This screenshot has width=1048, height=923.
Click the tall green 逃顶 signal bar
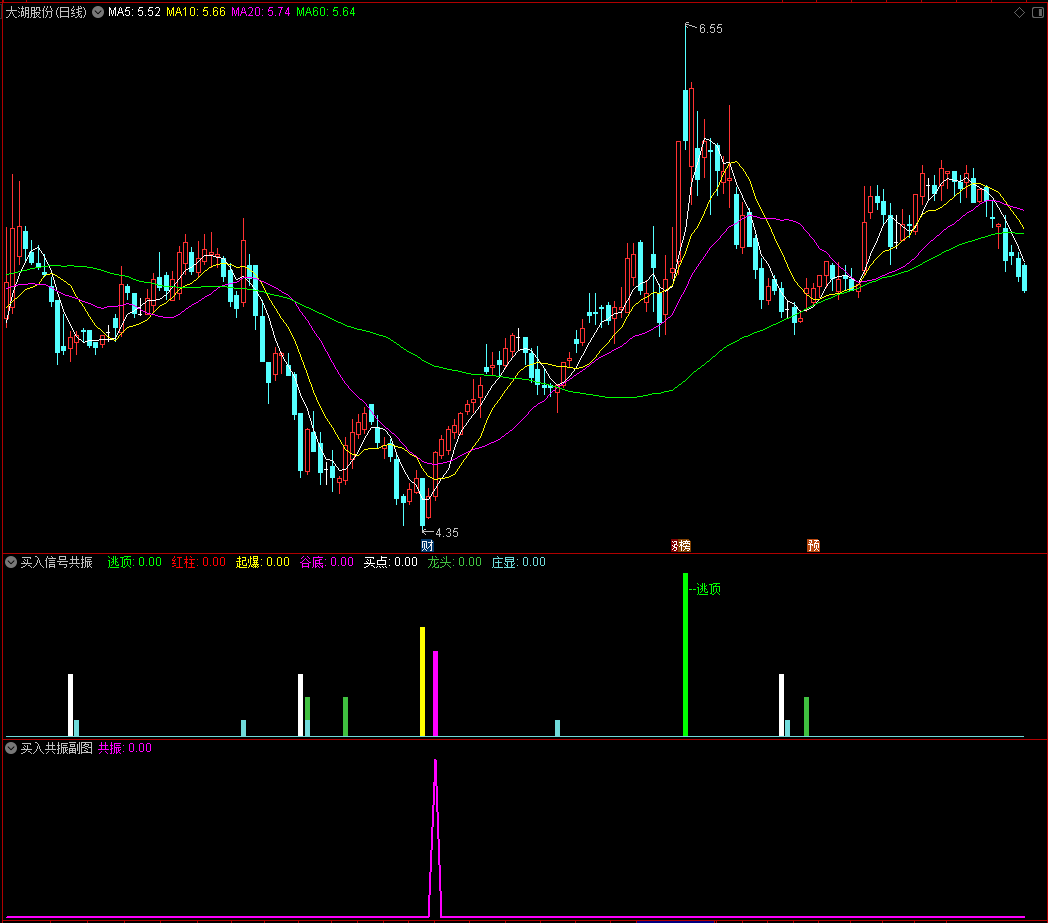click(685, 654)
